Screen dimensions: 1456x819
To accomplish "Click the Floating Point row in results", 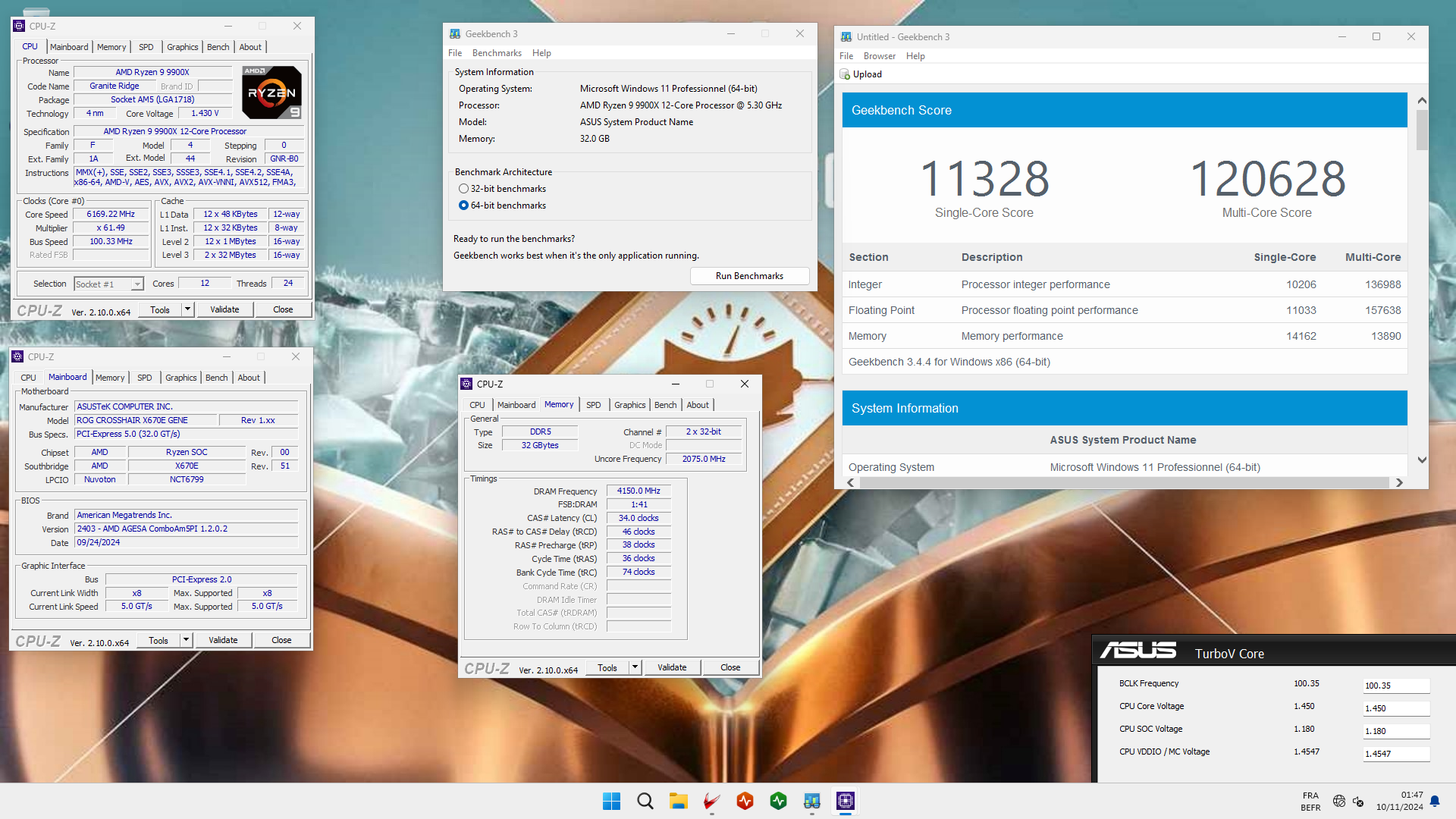I will click(1125, 310).
